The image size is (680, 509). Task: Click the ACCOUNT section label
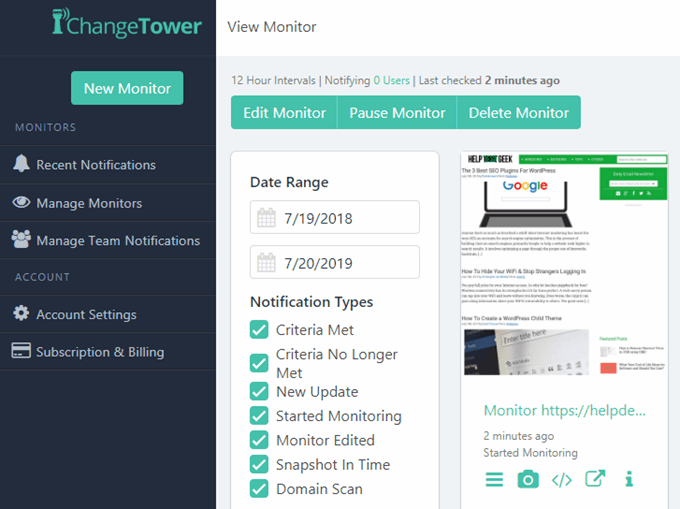tap(42, 277)
